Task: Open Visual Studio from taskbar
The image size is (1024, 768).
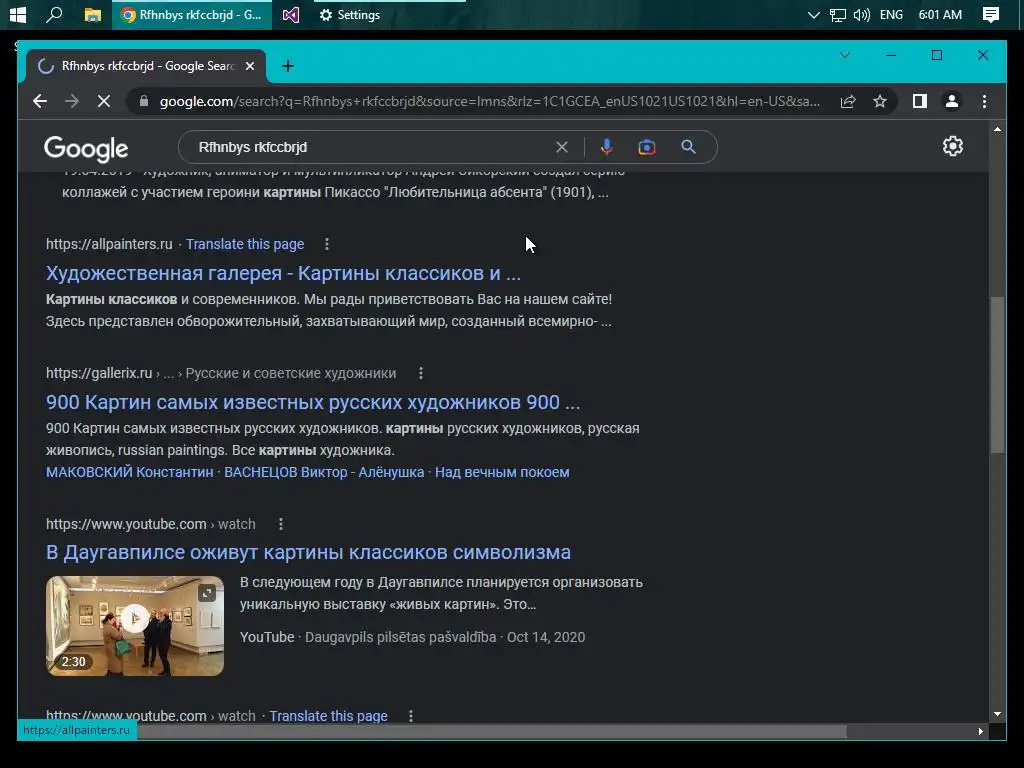Action: click(x=291, y=14)
